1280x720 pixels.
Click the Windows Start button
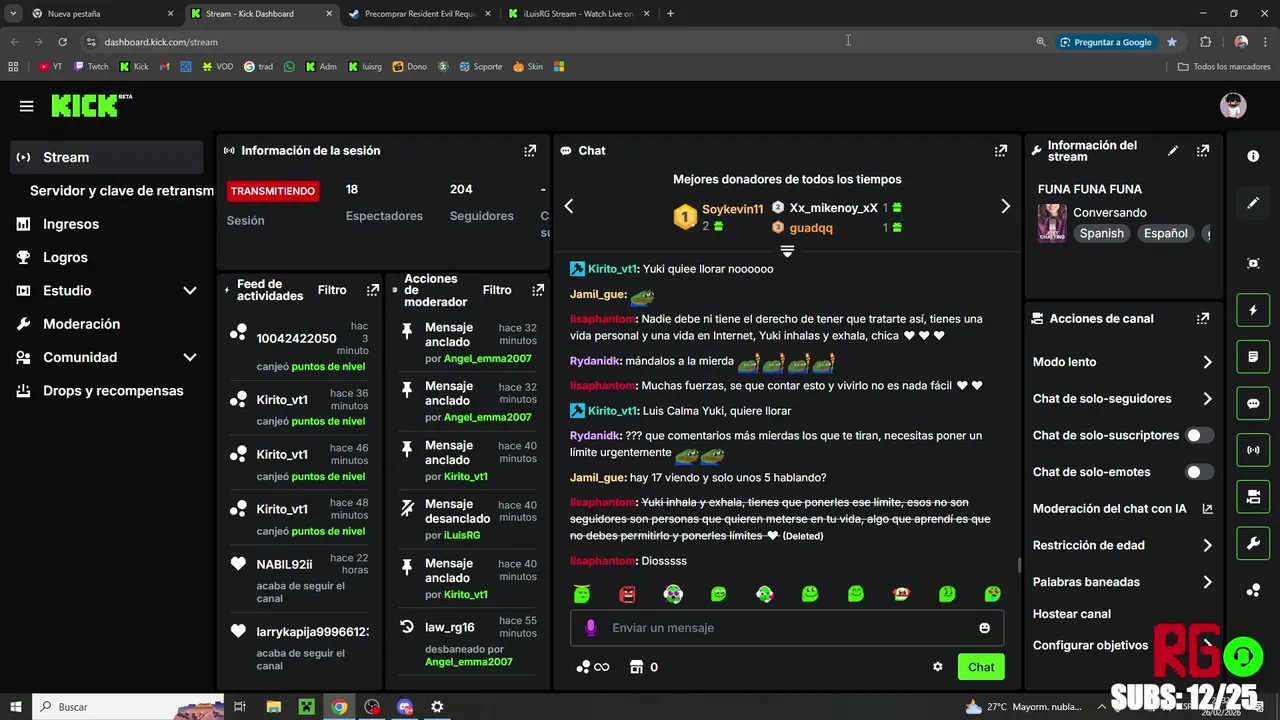[x=16, y=707]
